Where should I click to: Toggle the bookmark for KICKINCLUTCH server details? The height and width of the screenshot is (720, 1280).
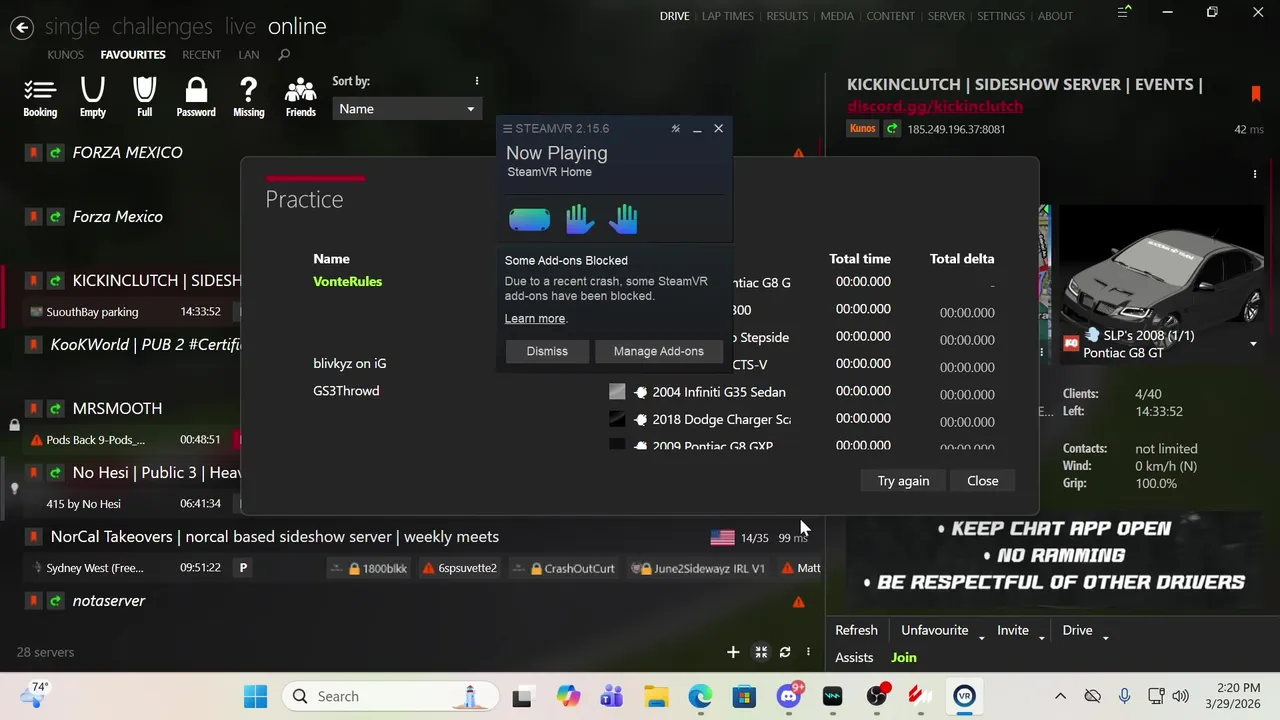coord(1256,94)
